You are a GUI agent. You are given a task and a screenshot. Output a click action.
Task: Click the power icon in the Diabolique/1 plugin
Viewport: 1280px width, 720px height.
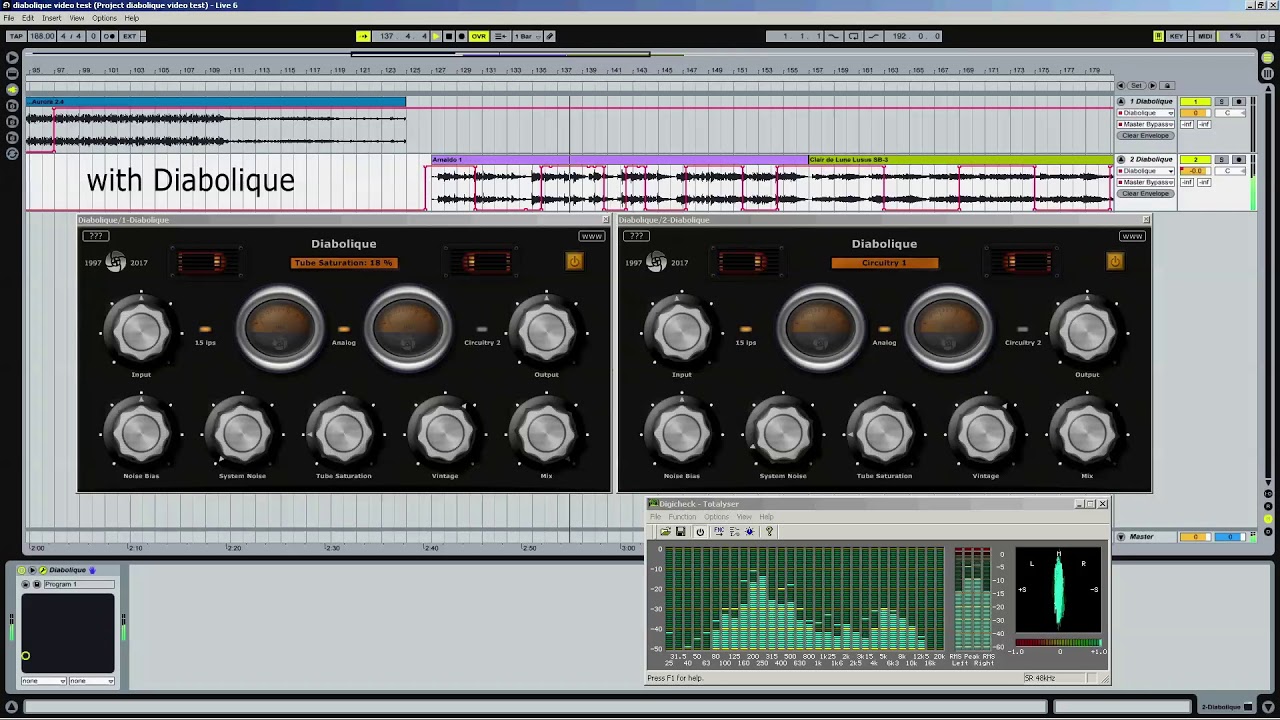point(574,262)
